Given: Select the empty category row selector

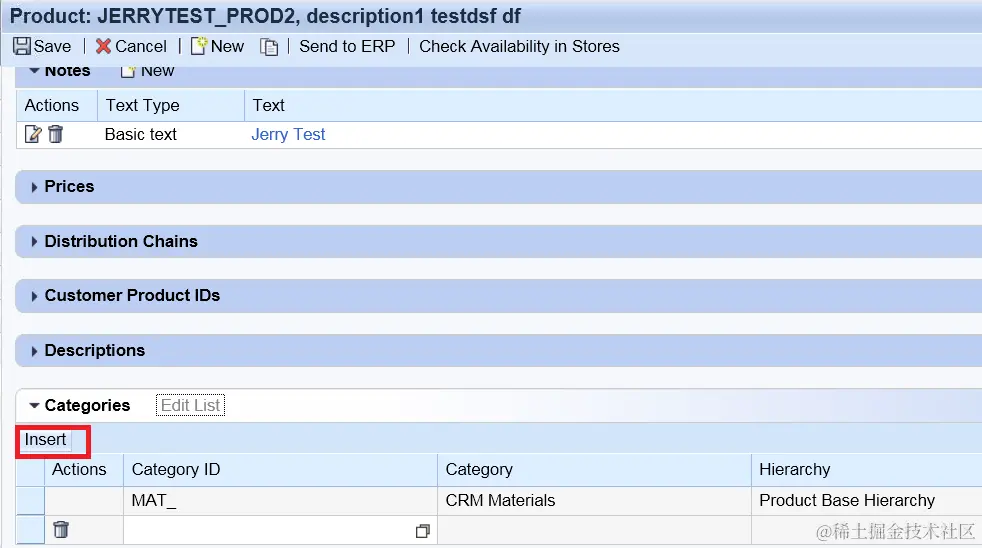Looking at the screenshot, I should (30, 530).
